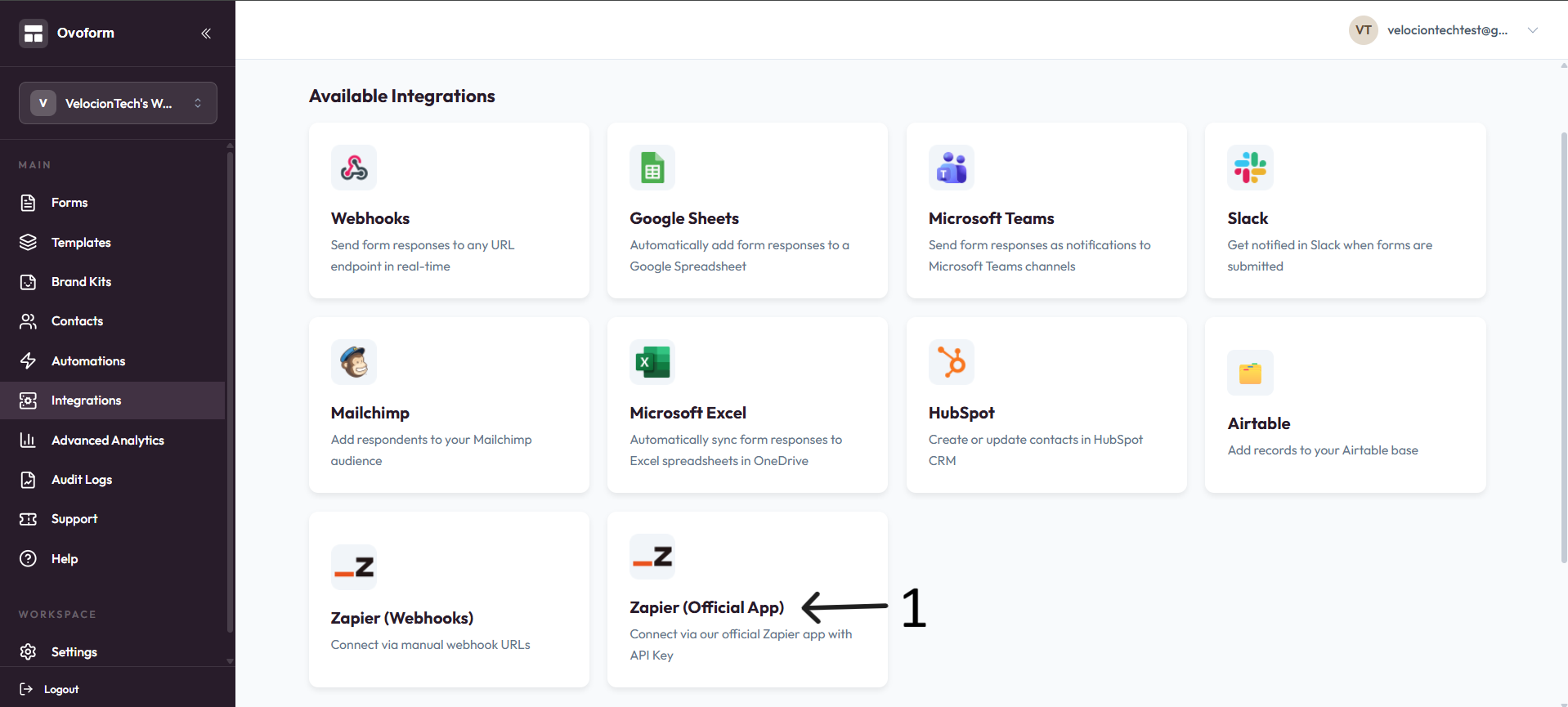Click the Templates layers icon in sidebar
The image size is (1568, 707).
tap(28, 243)
